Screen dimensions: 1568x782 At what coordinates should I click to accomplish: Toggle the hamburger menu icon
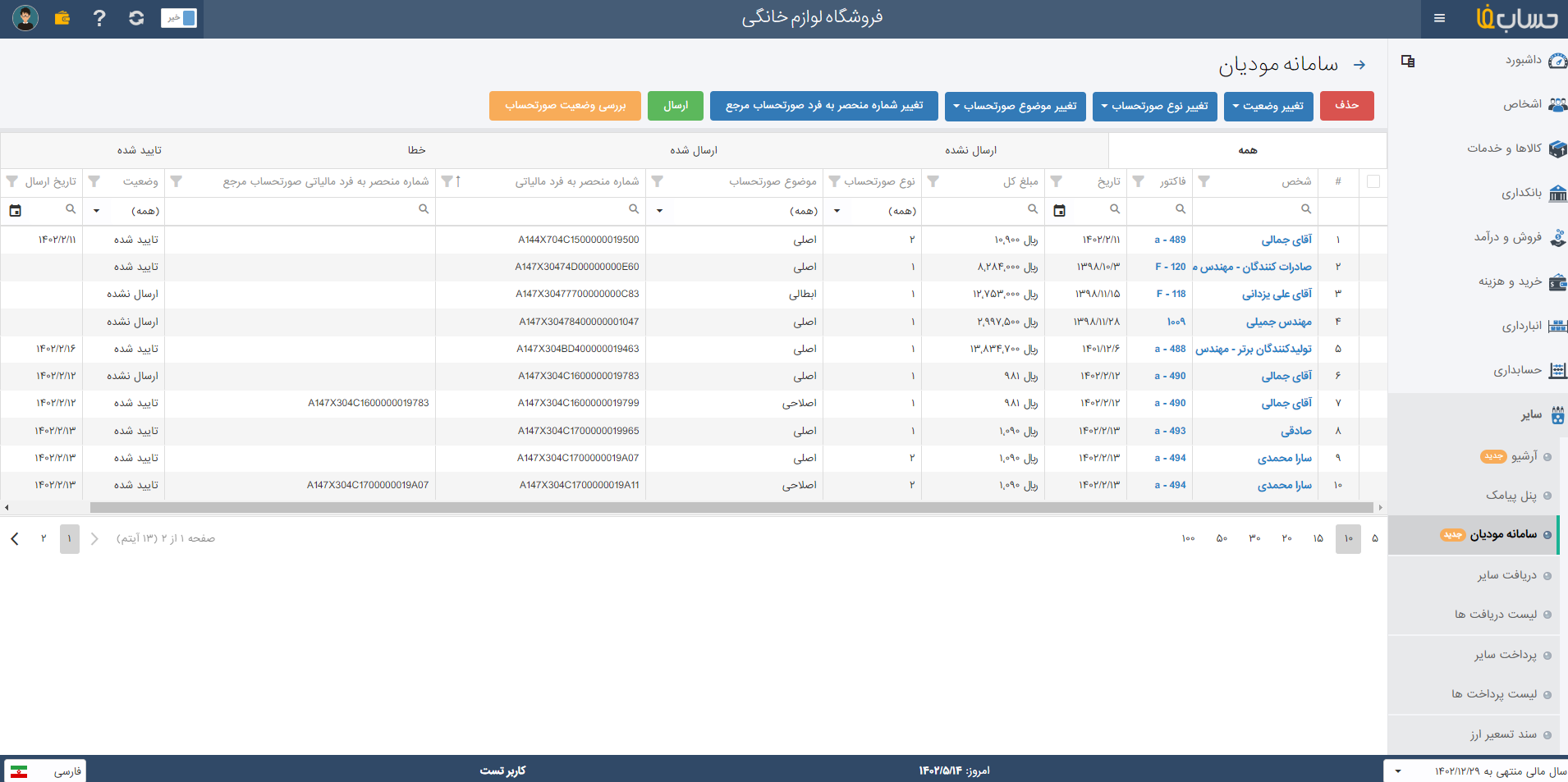(1439, 18)
